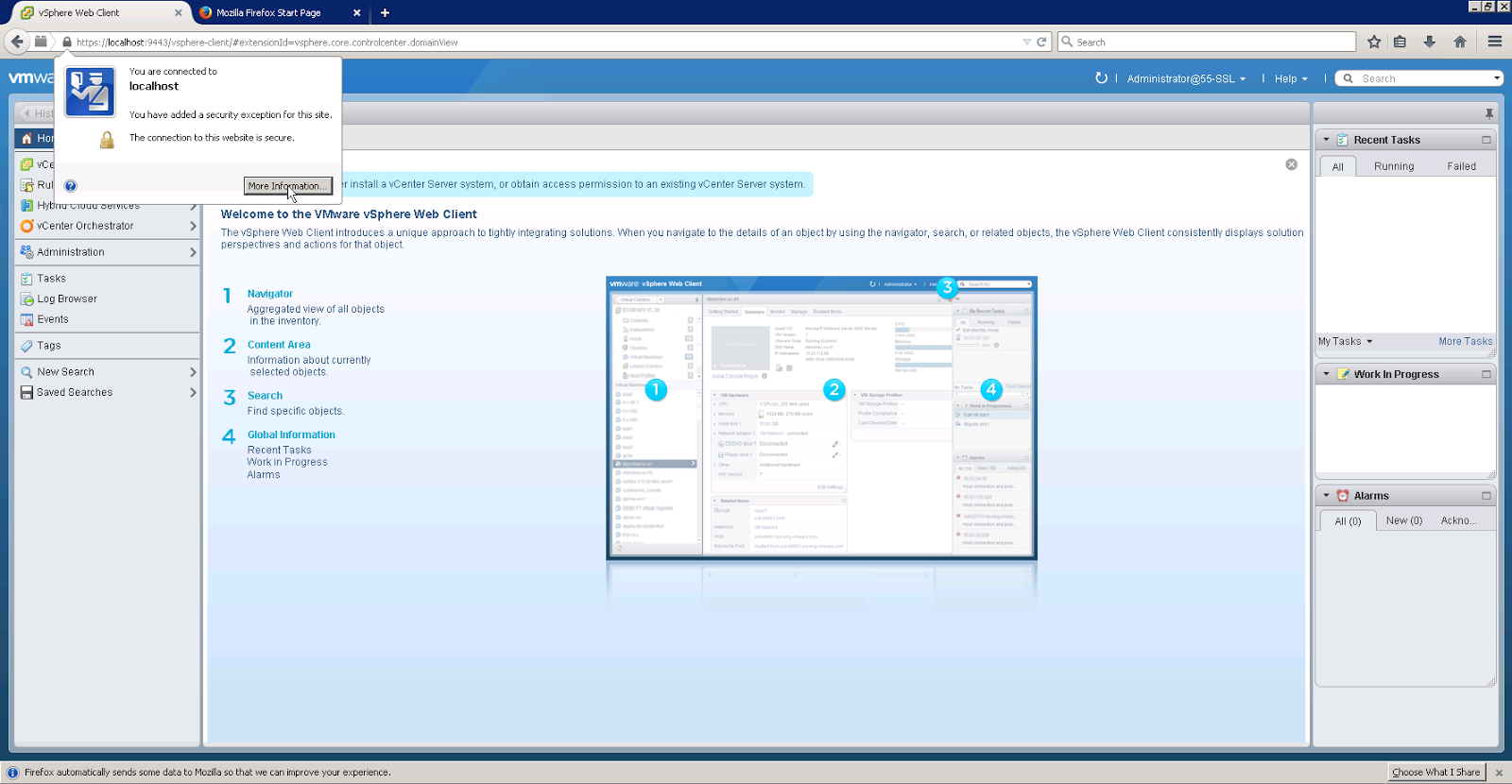1512x784 pixels.
Task: Go to Firefox home page icon
Action: coord(1460,42)
